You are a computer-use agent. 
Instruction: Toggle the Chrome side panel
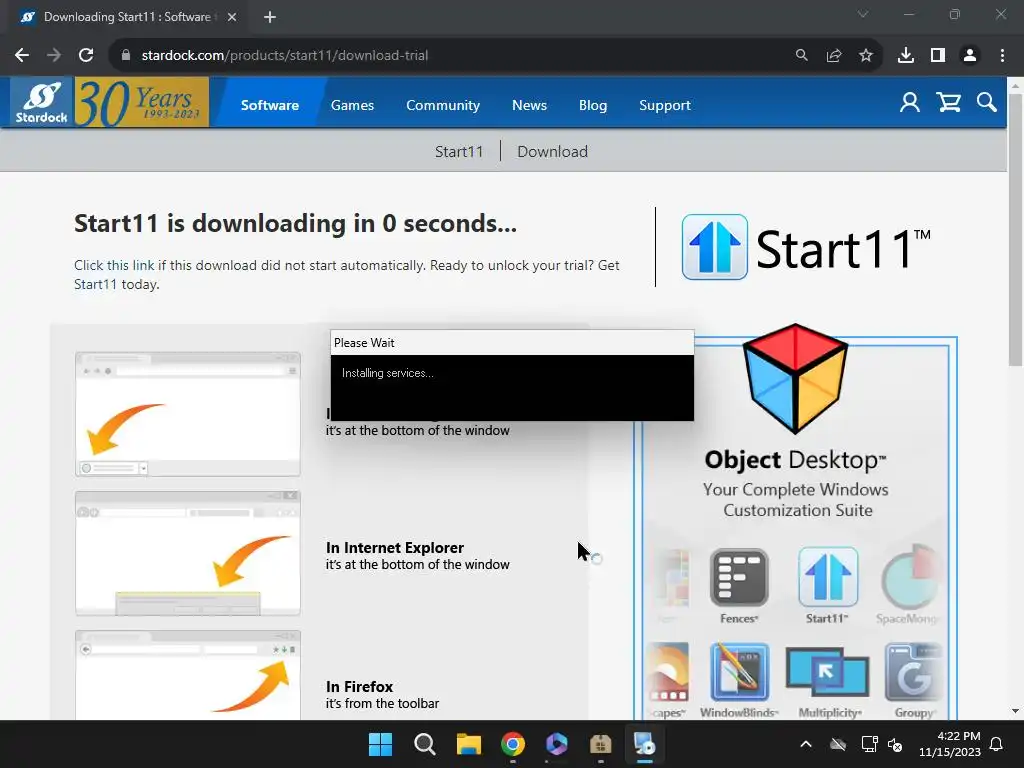[938, 56]
